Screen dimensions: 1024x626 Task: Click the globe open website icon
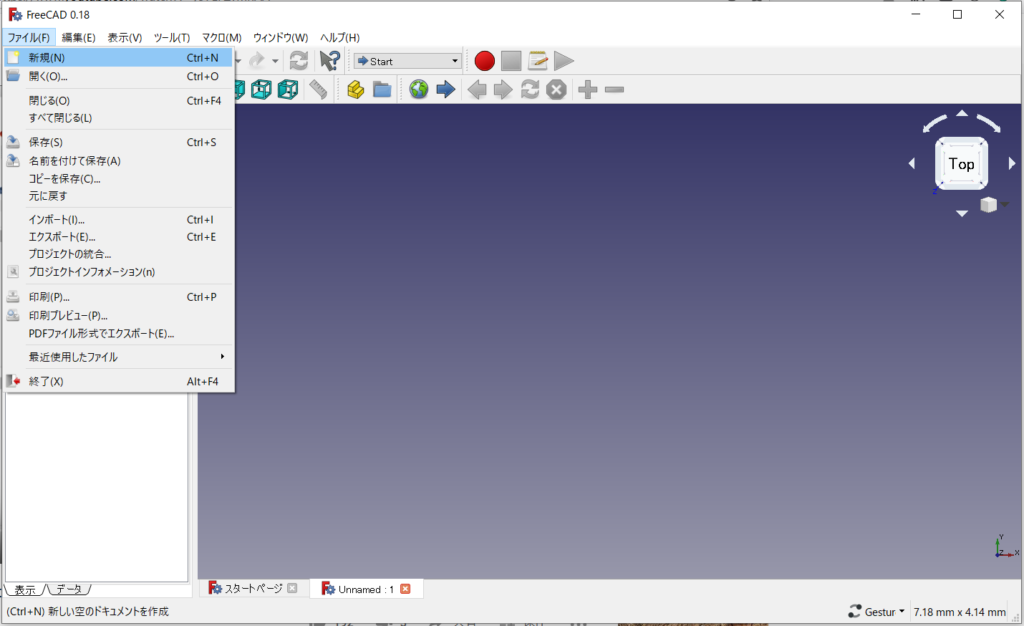click(x=418, y=90)
